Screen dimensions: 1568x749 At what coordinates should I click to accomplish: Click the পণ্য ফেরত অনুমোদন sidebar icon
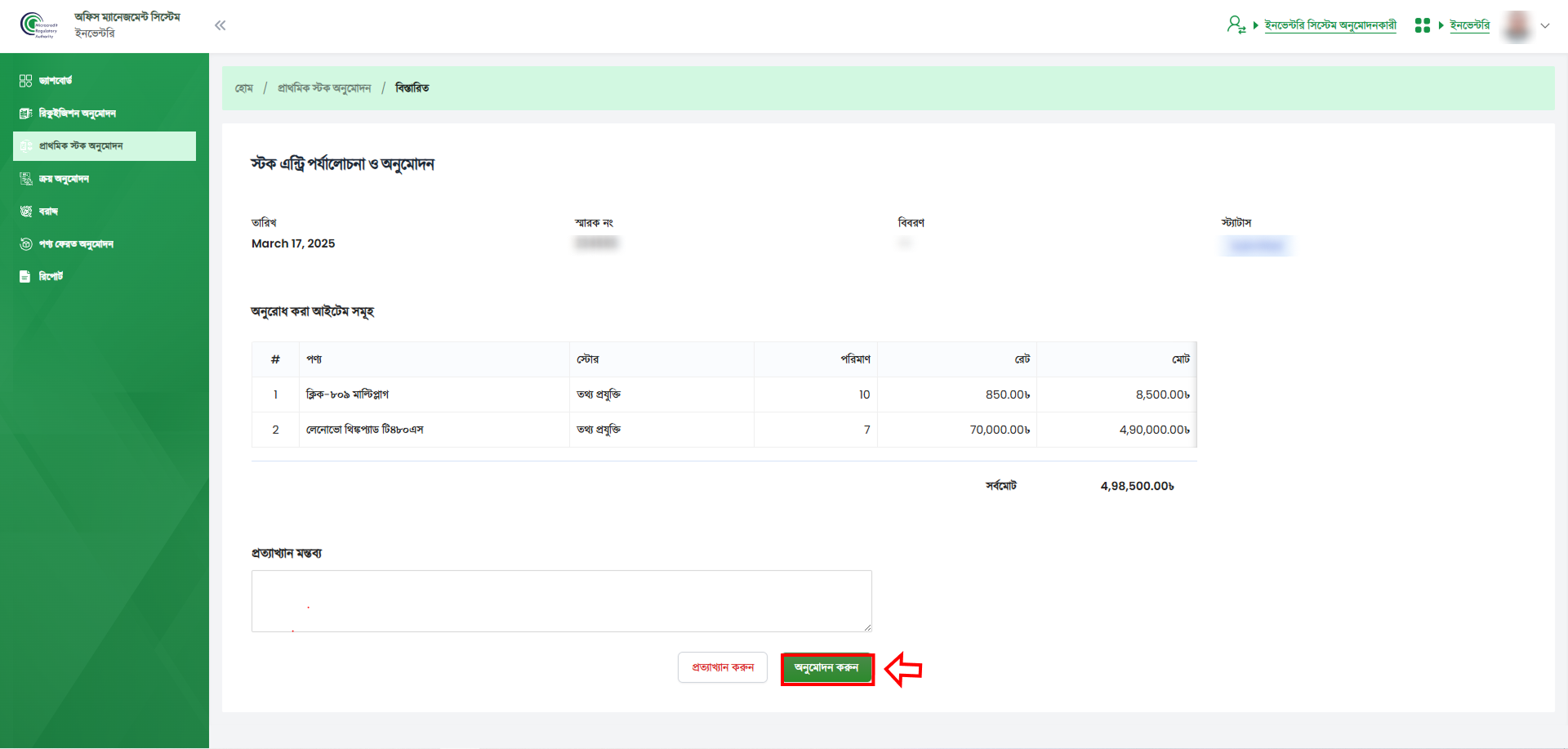tap(25, 244)
